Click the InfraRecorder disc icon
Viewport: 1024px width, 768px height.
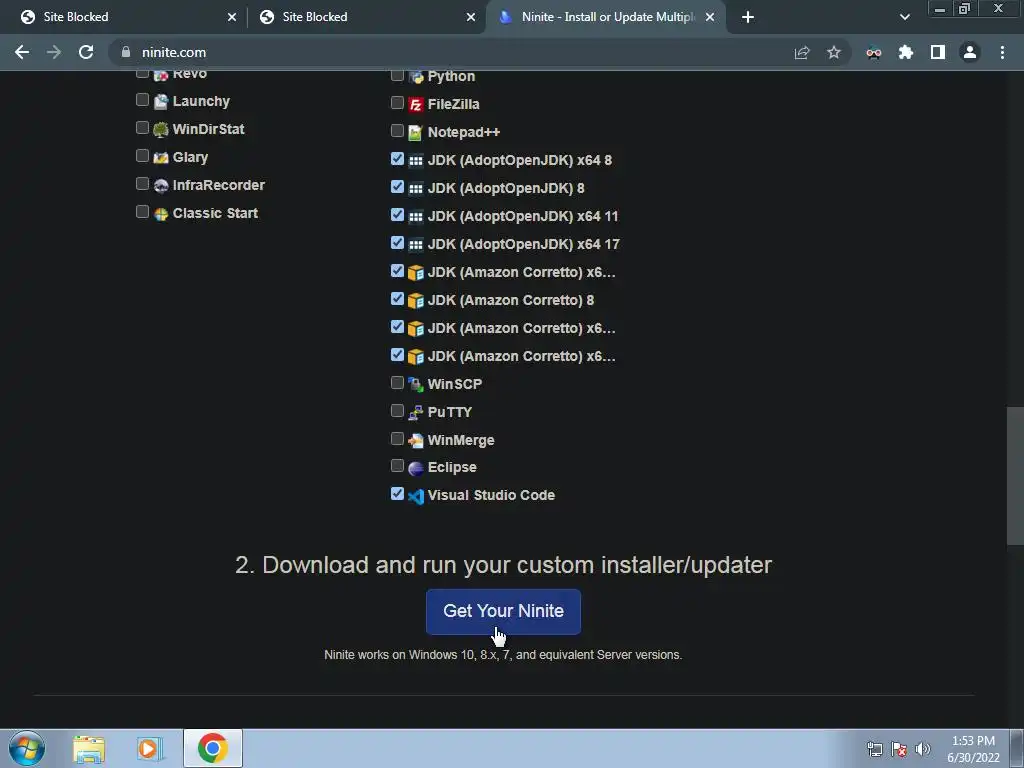pos(161,186)
